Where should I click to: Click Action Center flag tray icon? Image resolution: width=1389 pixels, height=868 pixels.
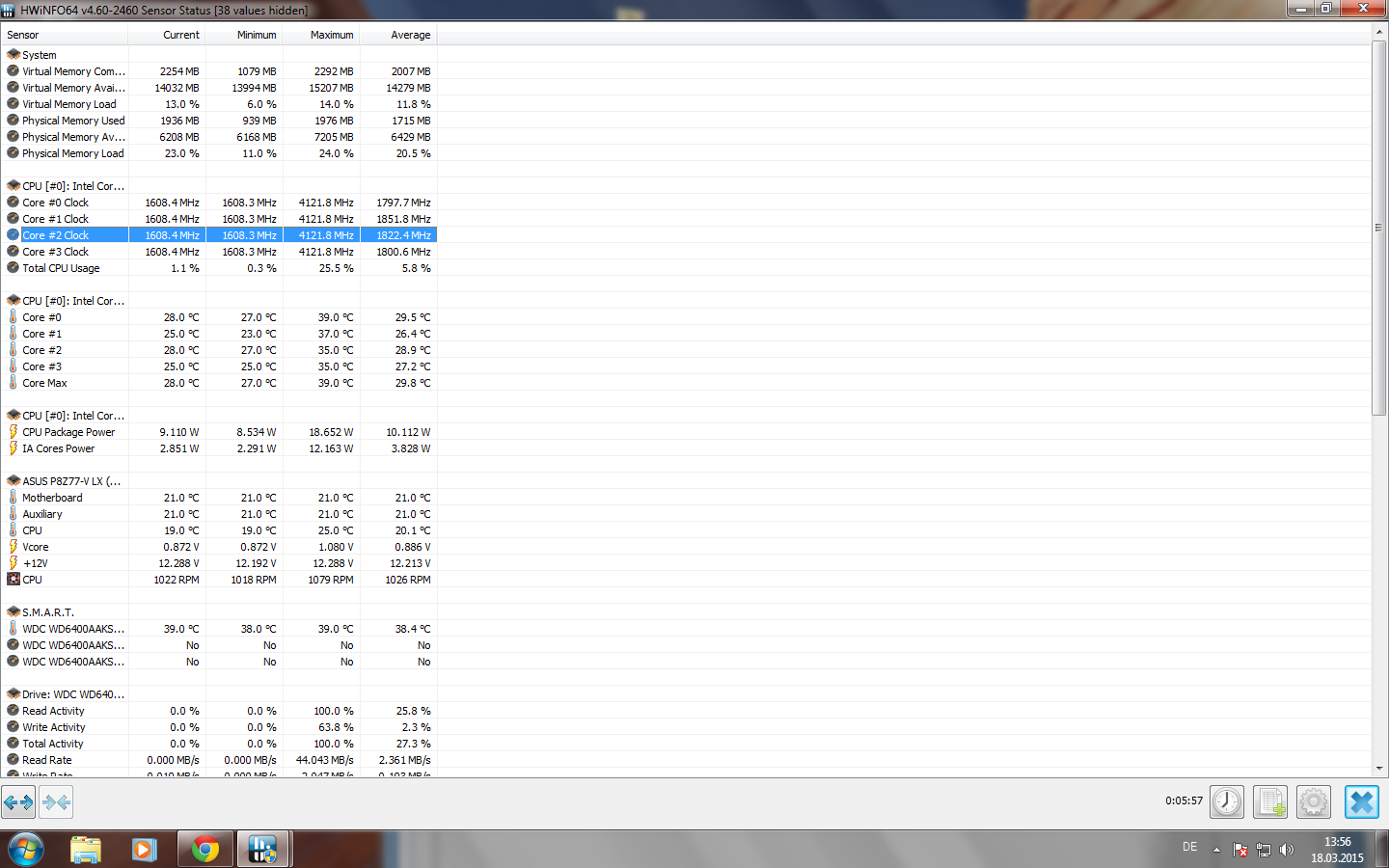(x=1240, y=850)
